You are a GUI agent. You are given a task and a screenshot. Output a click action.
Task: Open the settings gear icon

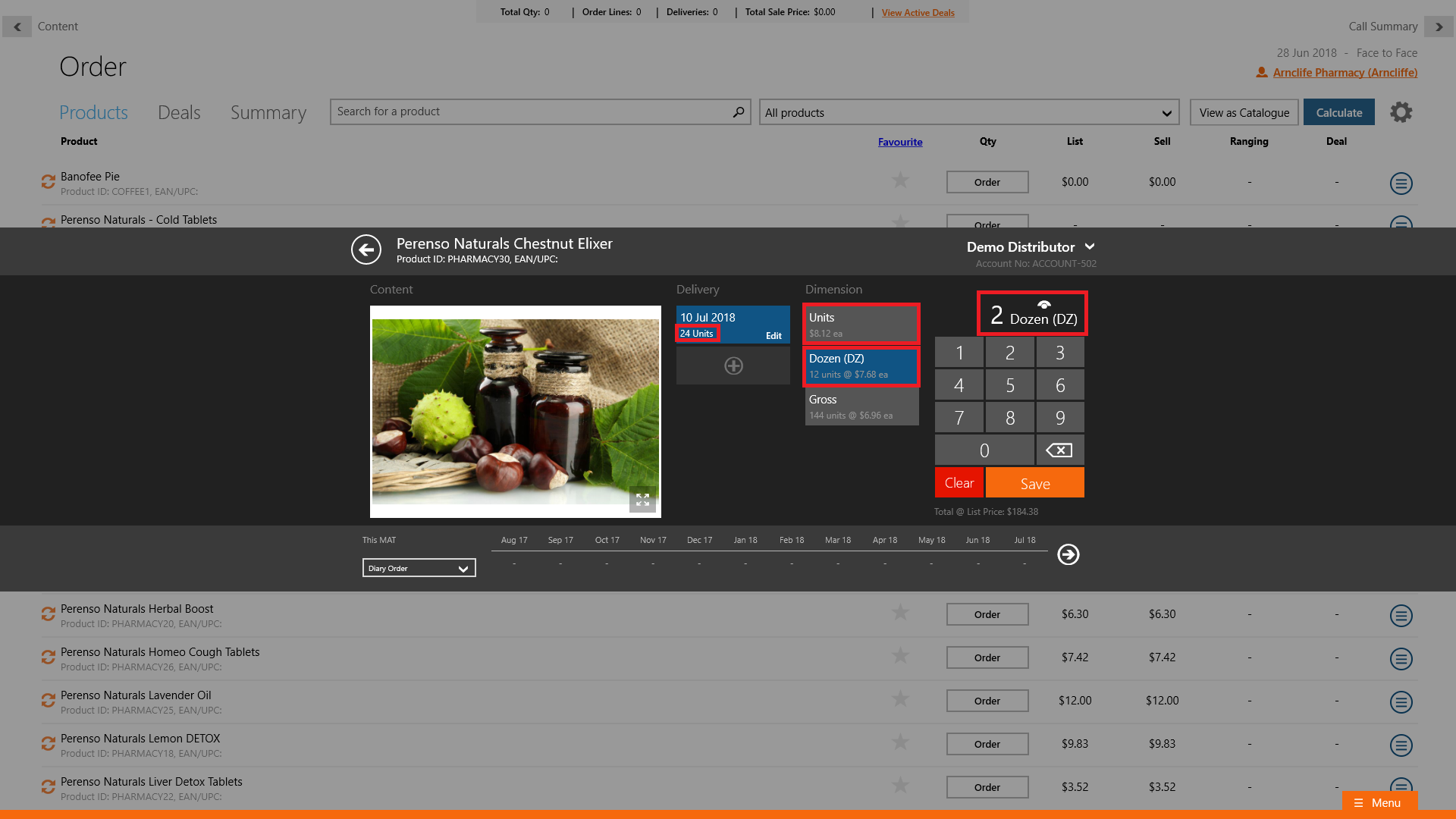[1401, 112]
